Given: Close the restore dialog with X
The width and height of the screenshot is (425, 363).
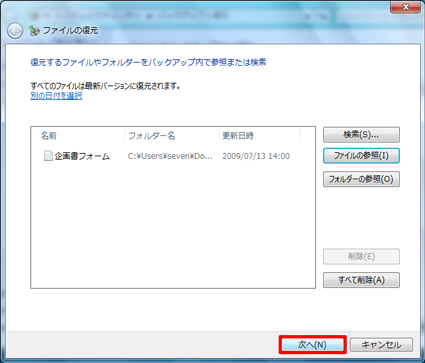Looking at the screenshot, I should (x=405, y=7).
